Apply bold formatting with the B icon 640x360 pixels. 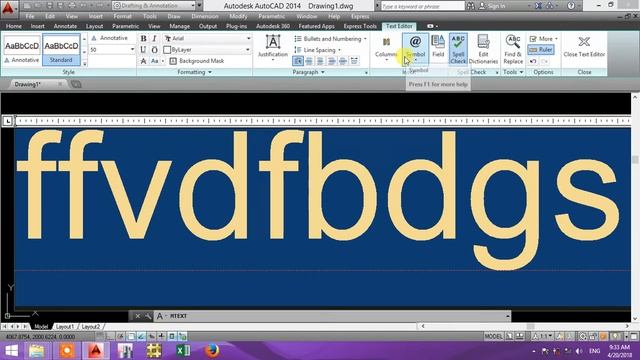[143, 38]
